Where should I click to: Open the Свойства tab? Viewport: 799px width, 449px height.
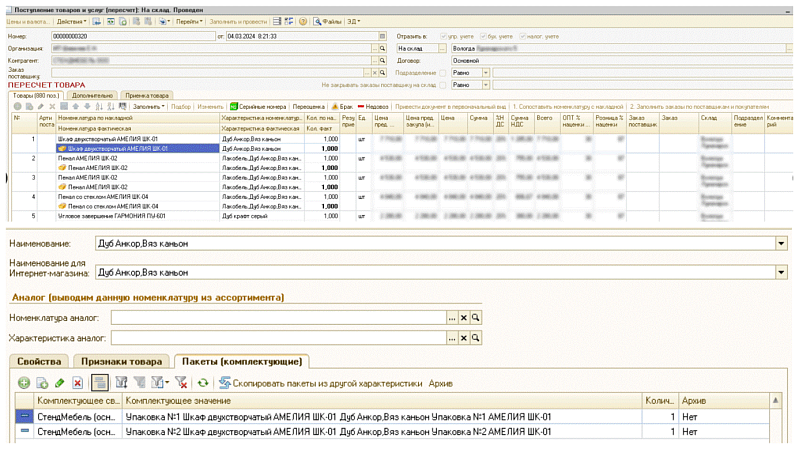point(39,361)
